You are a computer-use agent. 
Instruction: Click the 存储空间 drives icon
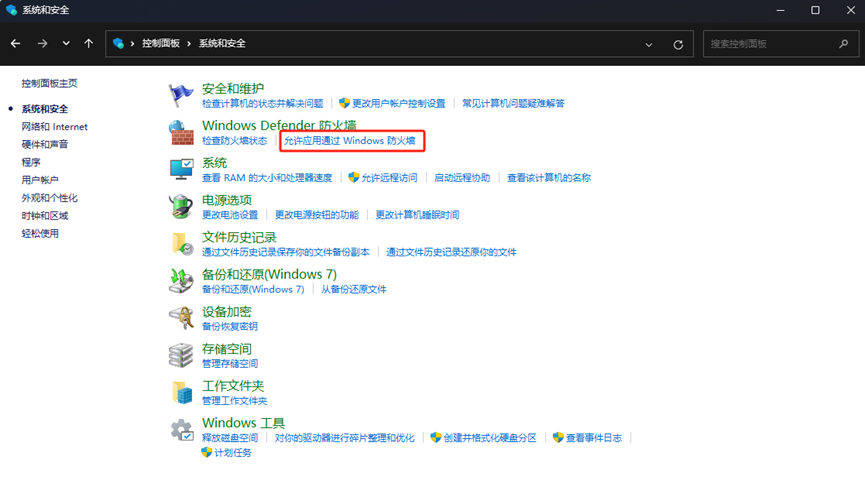point(181,355)
